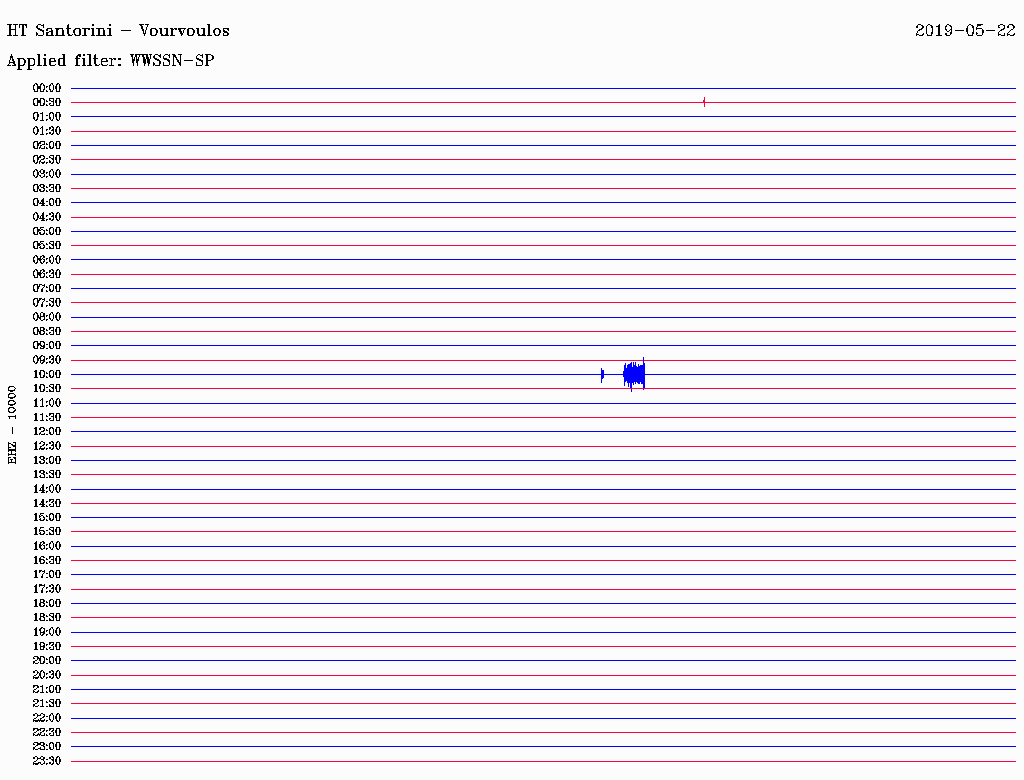This screenshot has height=780, width=1024.
Task: Click the 07:00 time label
Action: (47, 289)
